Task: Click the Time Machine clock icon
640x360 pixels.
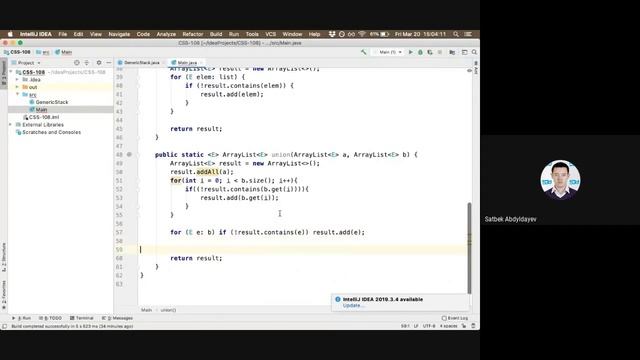Action: [342, 34]
